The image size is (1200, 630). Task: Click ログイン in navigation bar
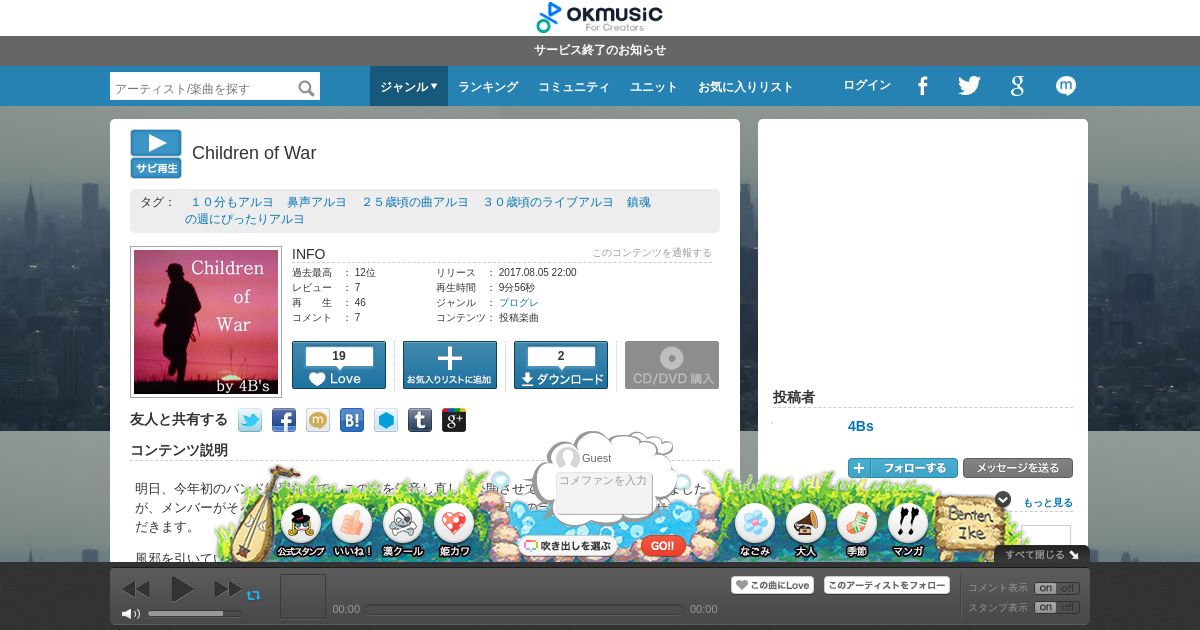867,85
